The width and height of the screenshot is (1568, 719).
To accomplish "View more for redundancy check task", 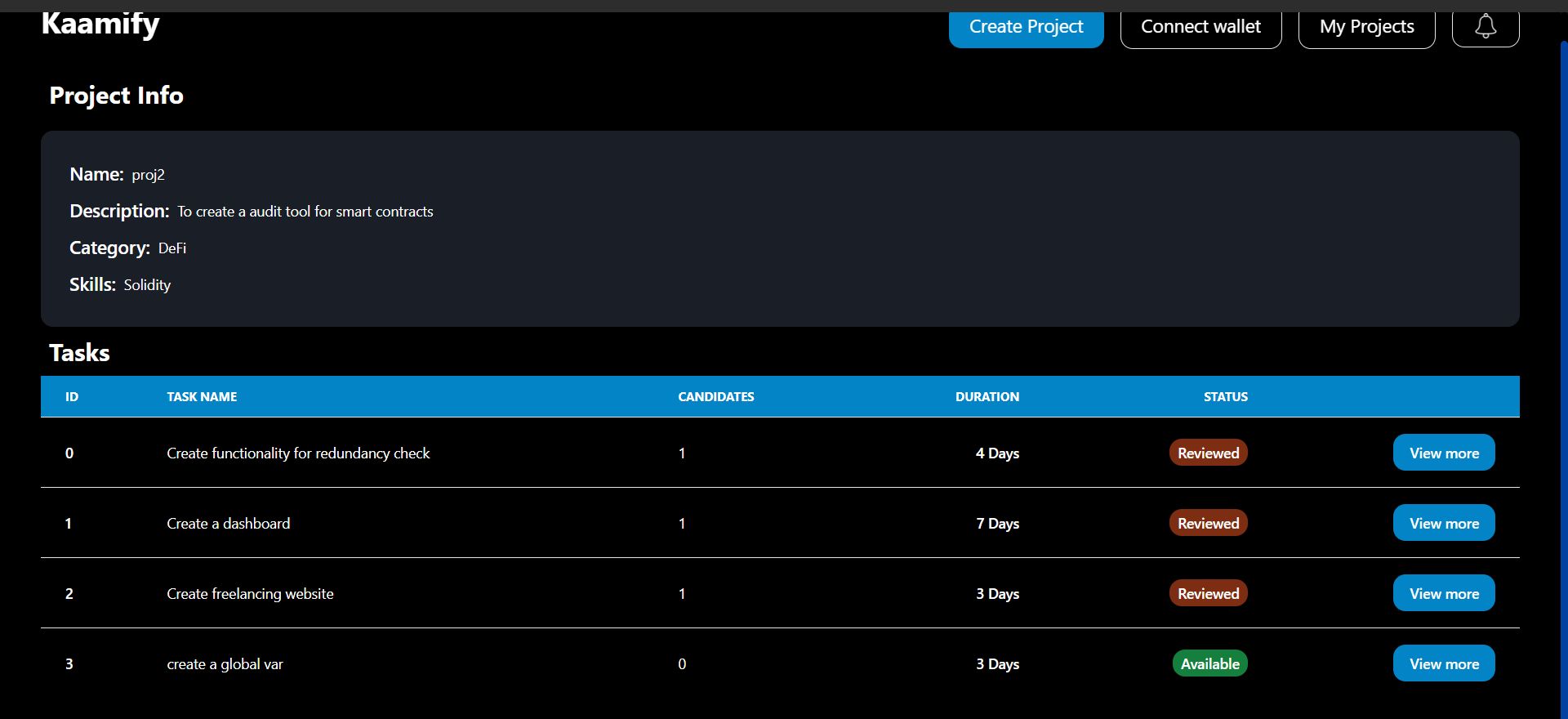I will tap(1444, 453).
